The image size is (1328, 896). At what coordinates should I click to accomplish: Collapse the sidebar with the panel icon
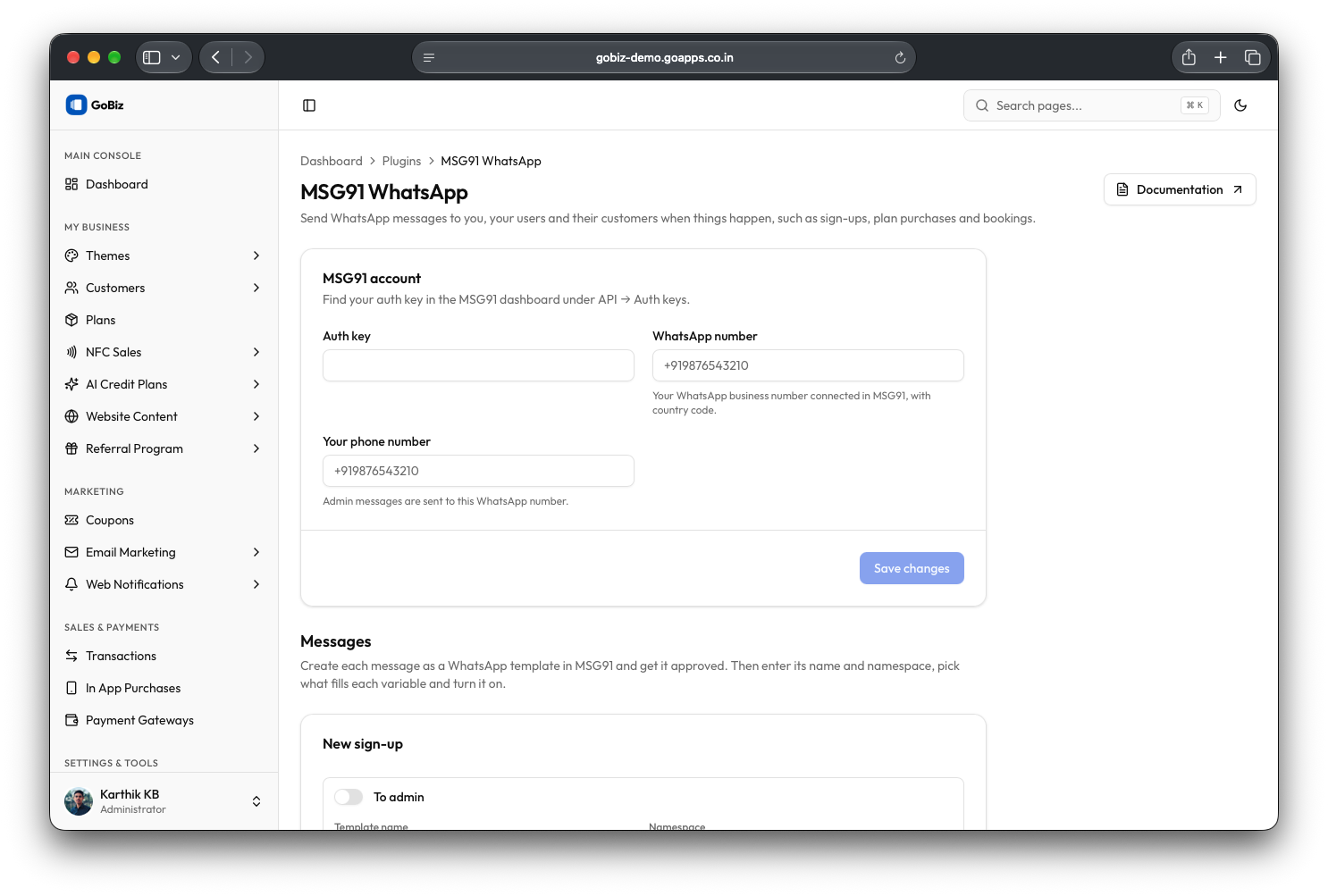(309, 105)
